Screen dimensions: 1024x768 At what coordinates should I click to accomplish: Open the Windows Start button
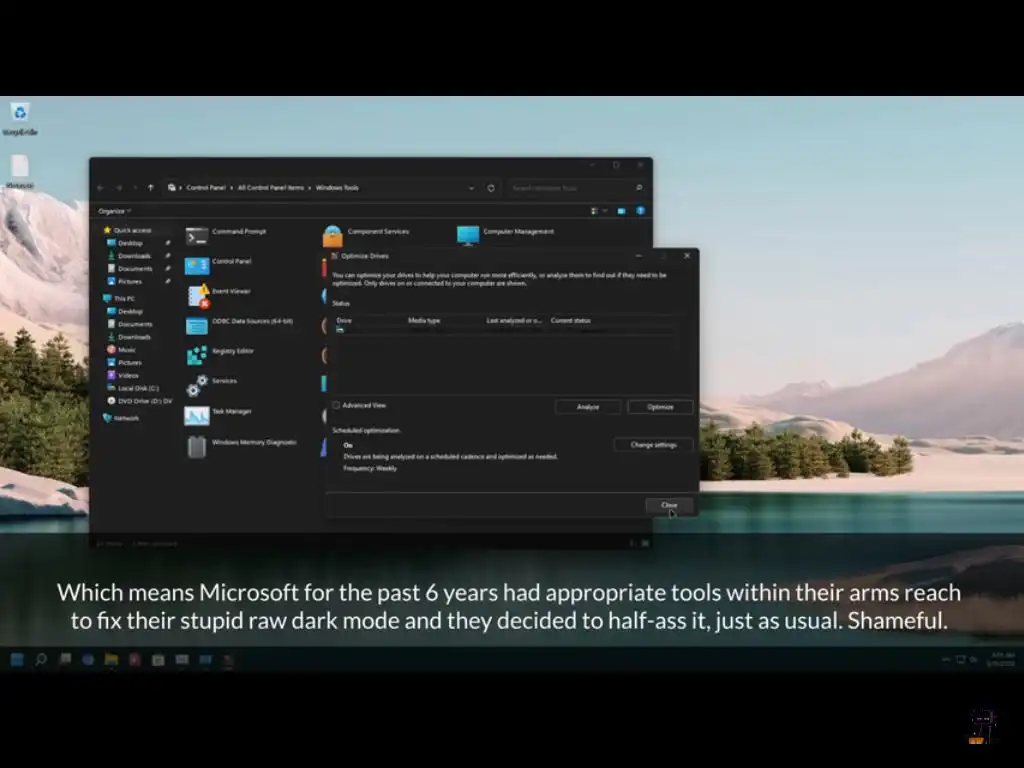coord(17,660)
